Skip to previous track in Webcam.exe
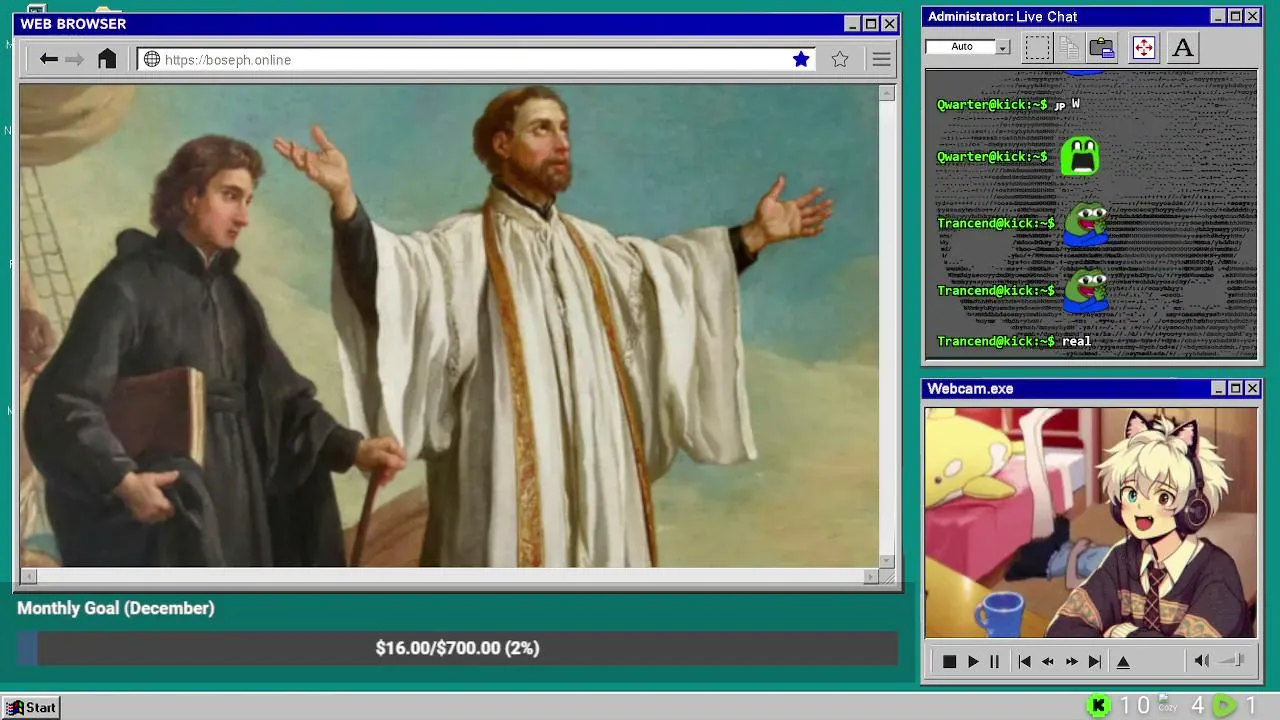1280x720 pixels. click(1024, 661)
